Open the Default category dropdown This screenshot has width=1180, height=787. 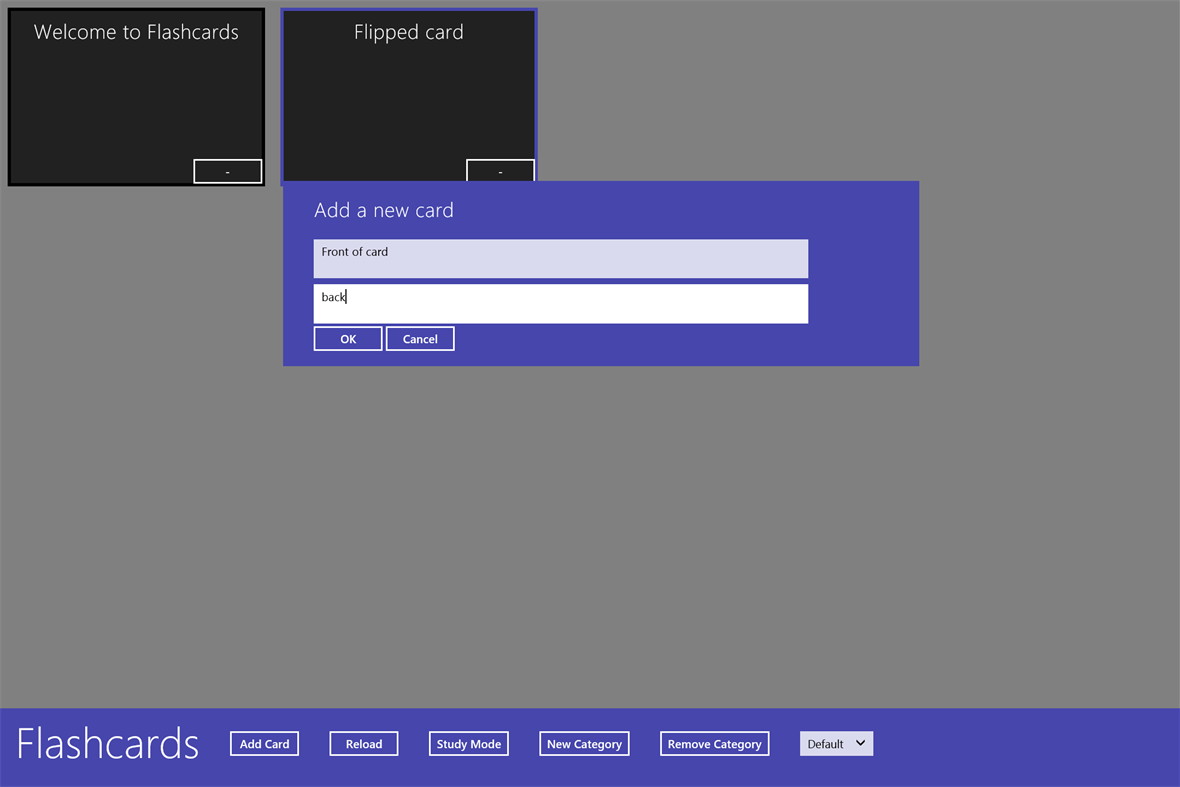tap(836, 743)
